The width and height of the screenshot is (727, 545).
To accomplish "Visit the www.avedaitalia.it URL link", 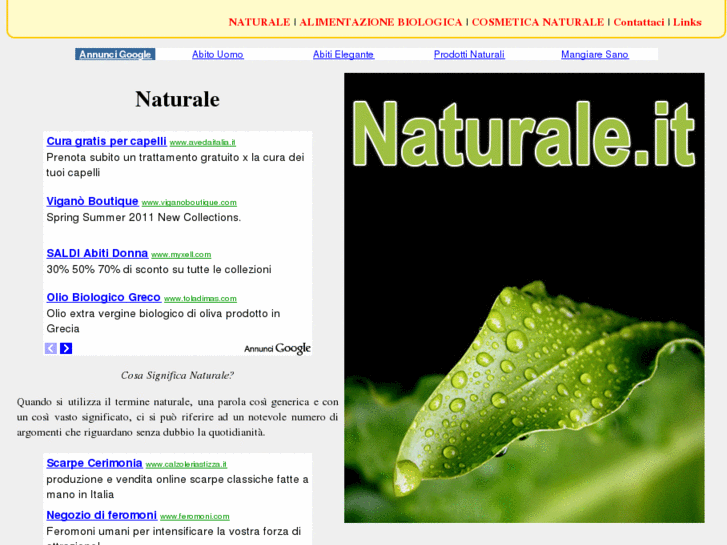I will pos(203,142).
